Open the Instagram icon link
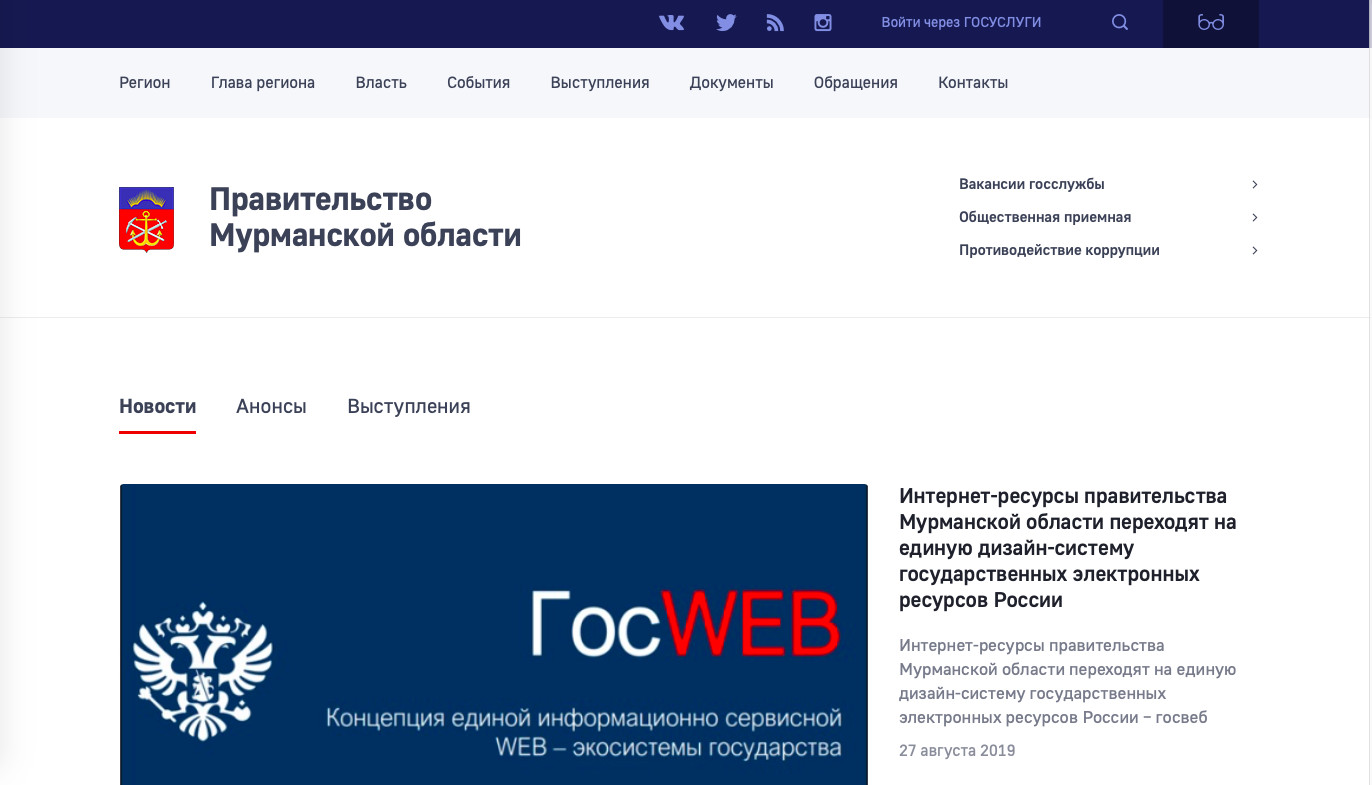 [823, 22]
